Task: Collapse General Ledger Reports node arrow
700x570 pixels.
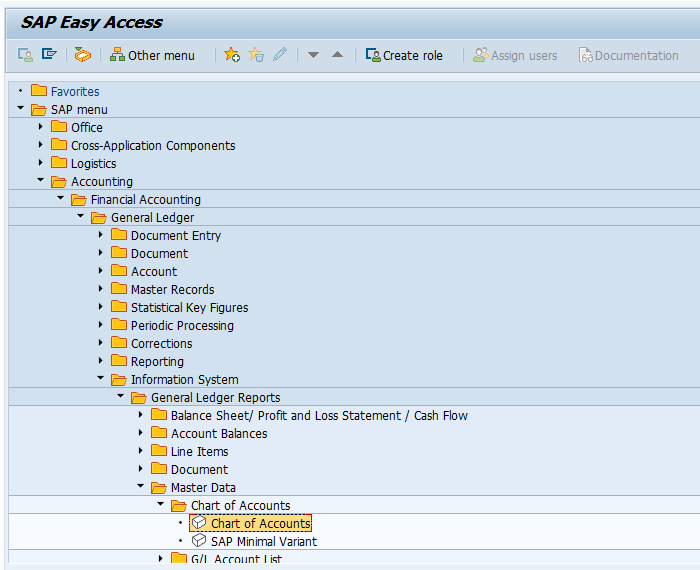Action: point(121,396)
